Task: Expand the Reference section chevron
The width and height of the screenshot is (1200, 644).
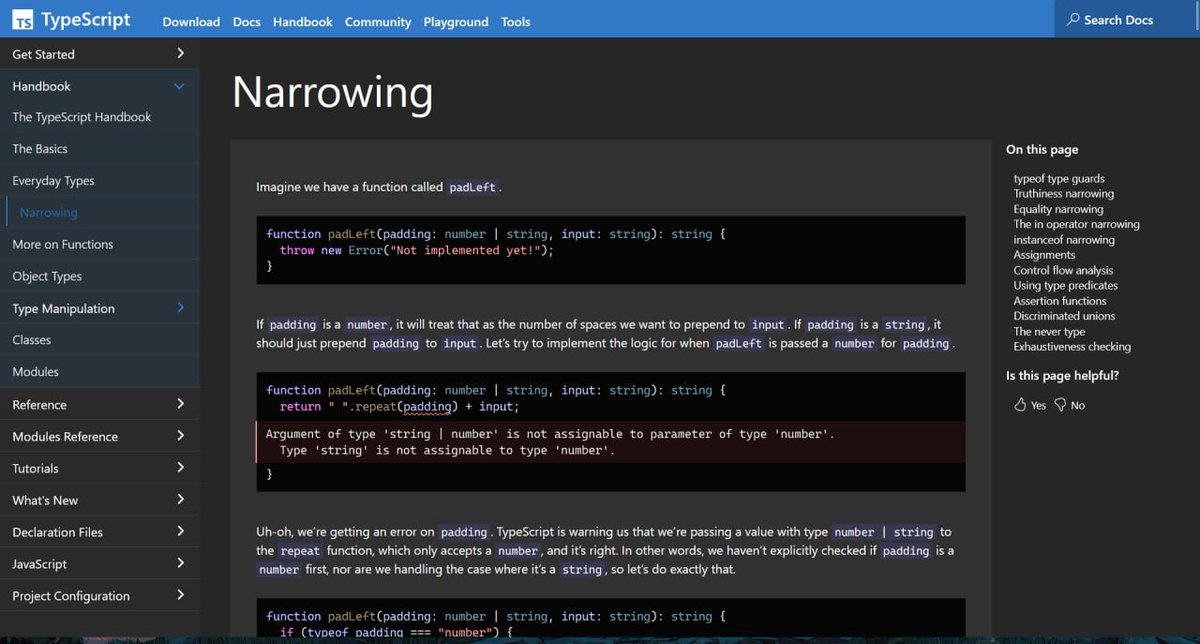Action: coord(180,404)
